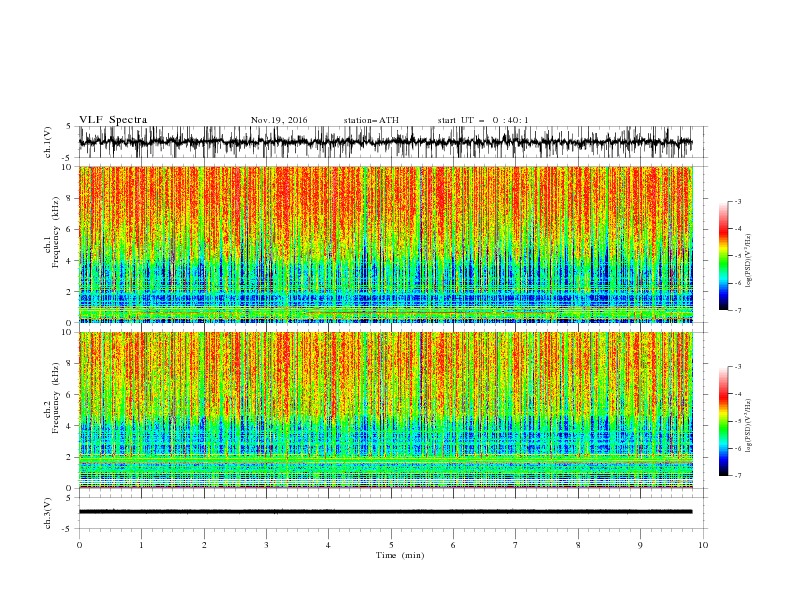Click the "VLF Spectra" title text
This screenshot has width=792, height=612.
[113, 120]
